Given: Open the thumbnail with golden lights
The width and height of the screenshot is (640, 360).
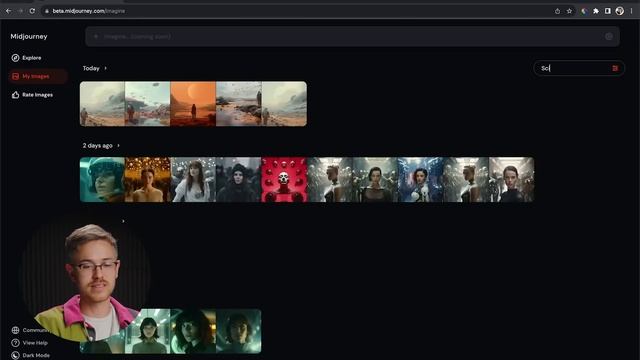Looking at the screenshot, I should [x=147, y=180].
